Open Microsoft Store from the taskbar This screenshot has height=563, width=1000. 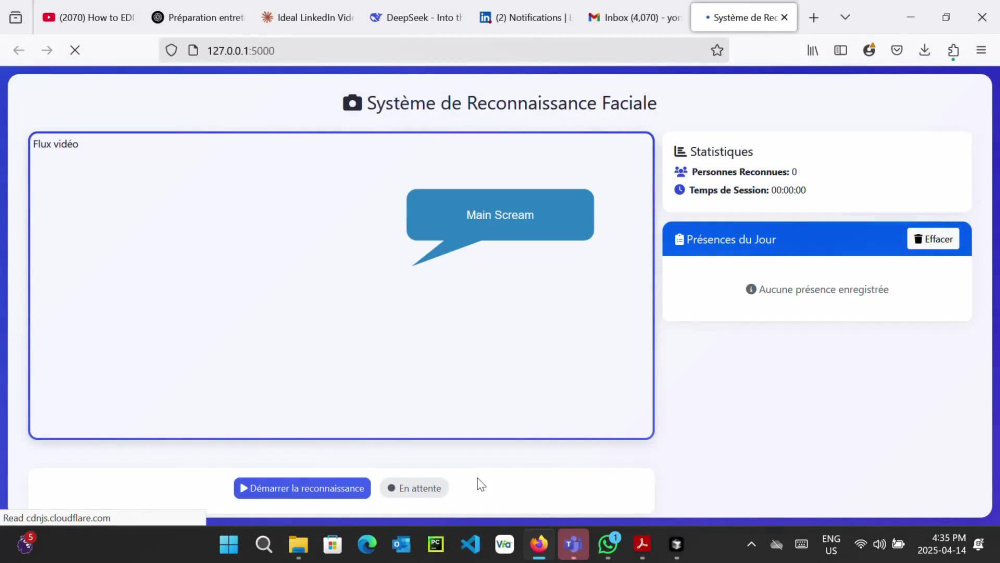point(332,545)
